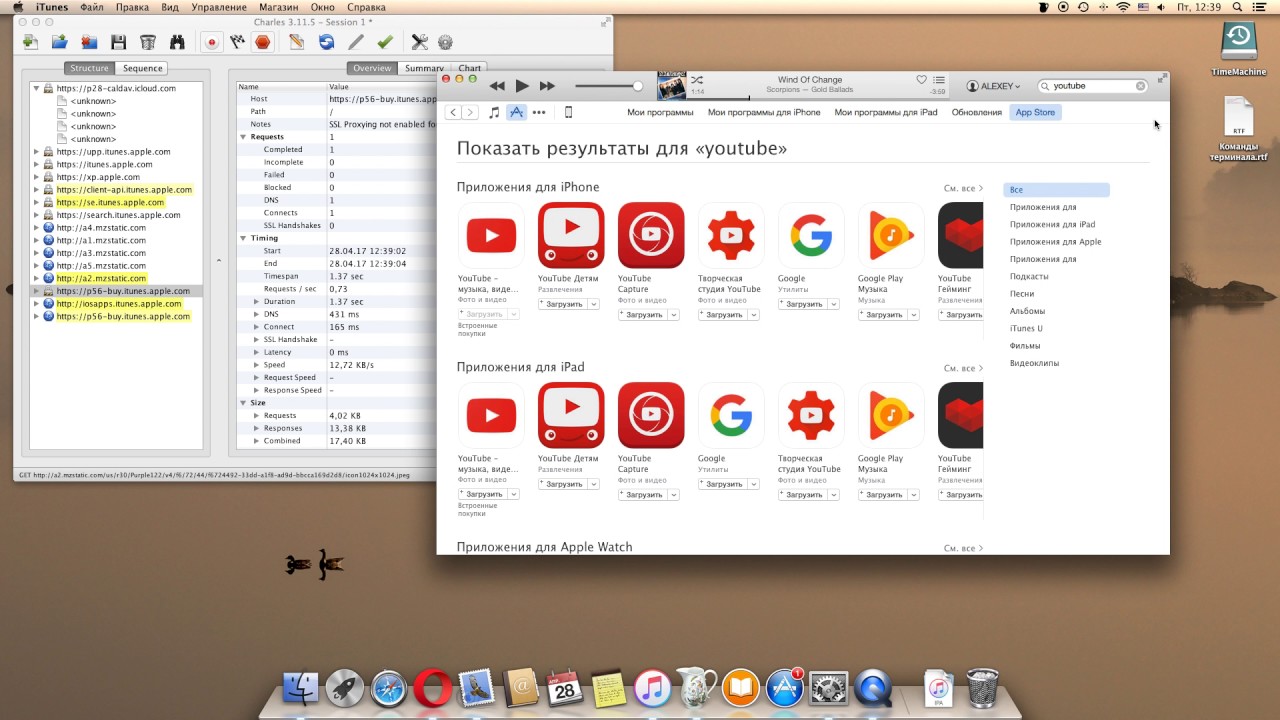1280x720 pixels.
Task: Click the iPhone device icon in iTunes
Action: pos(568,112)
